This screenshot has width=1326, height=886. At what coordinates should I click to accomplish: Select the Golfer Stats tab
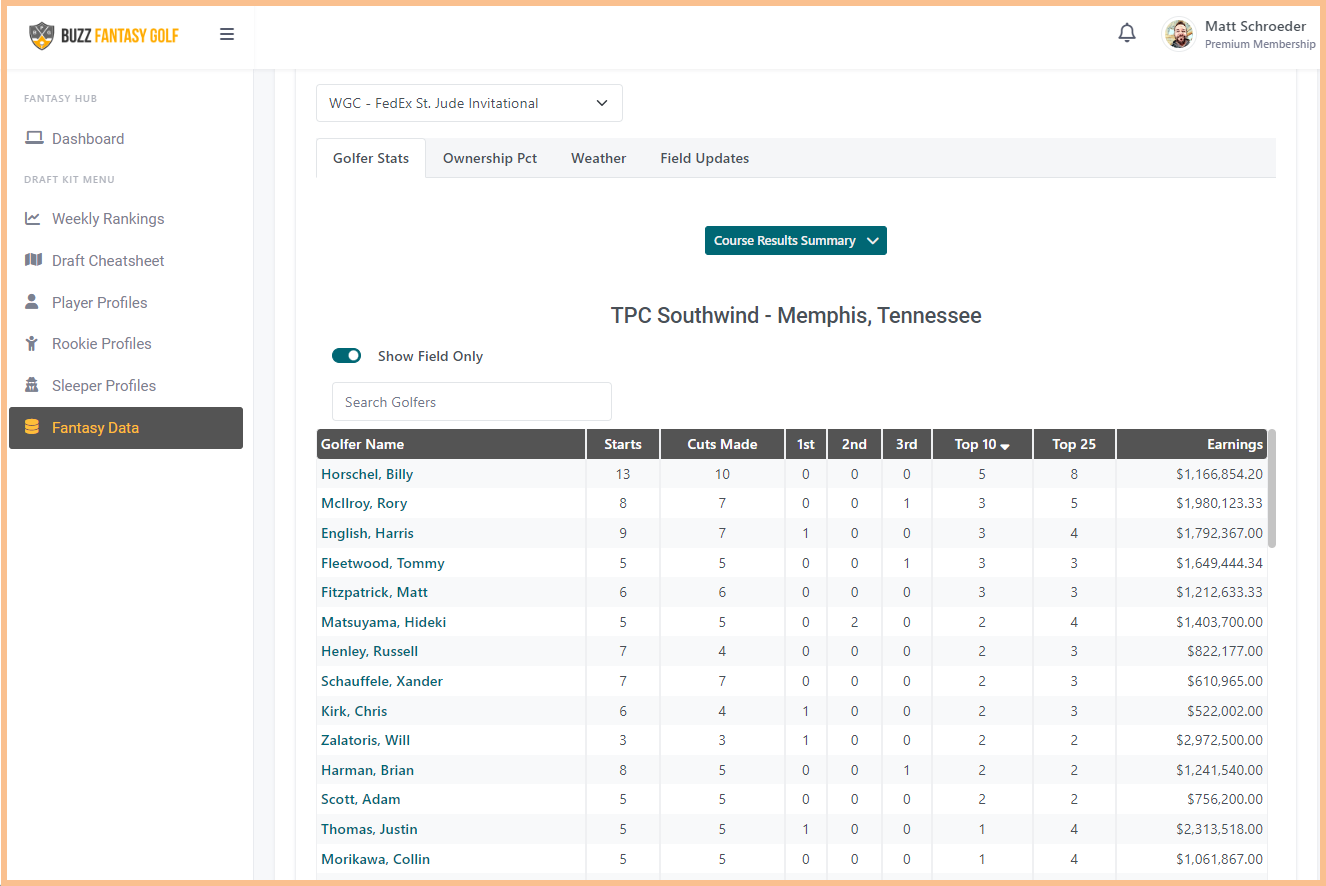371,158
